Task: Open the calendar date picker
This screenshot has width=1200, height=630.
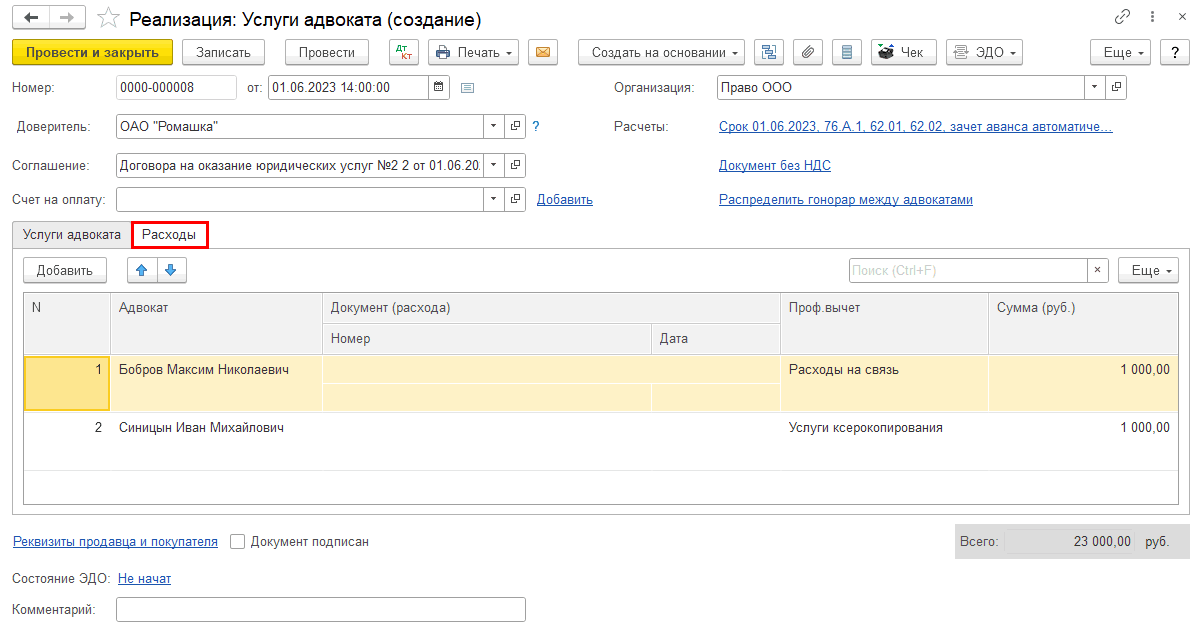Action: [x=438, y=88]
